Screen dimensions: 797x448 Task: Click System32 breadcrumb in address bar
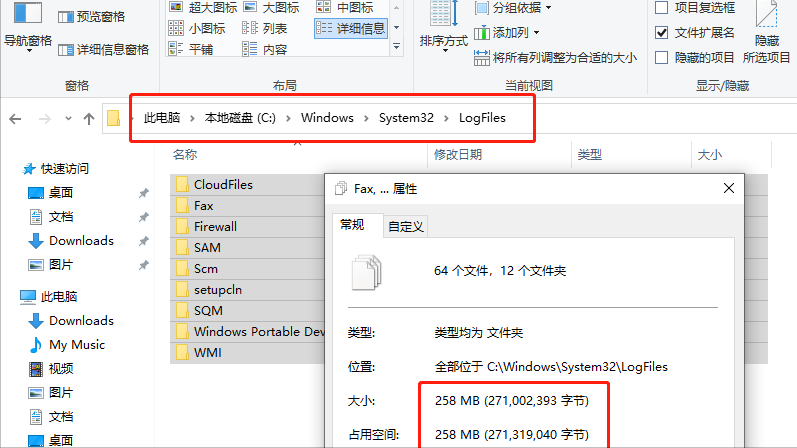point(406,118)
